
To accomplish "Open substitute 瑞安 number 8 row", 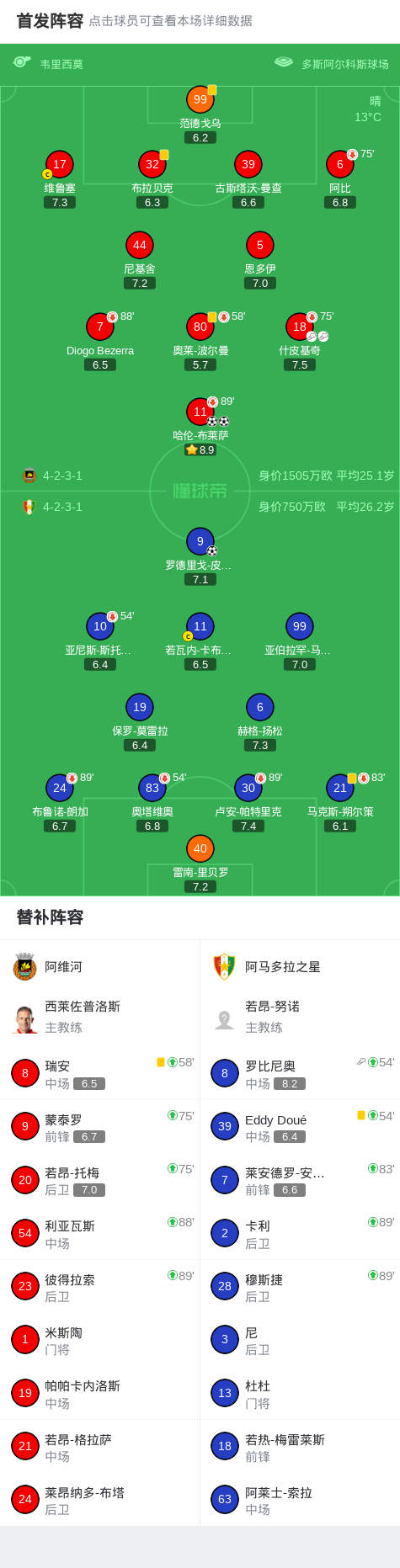I will (99, 1073).
